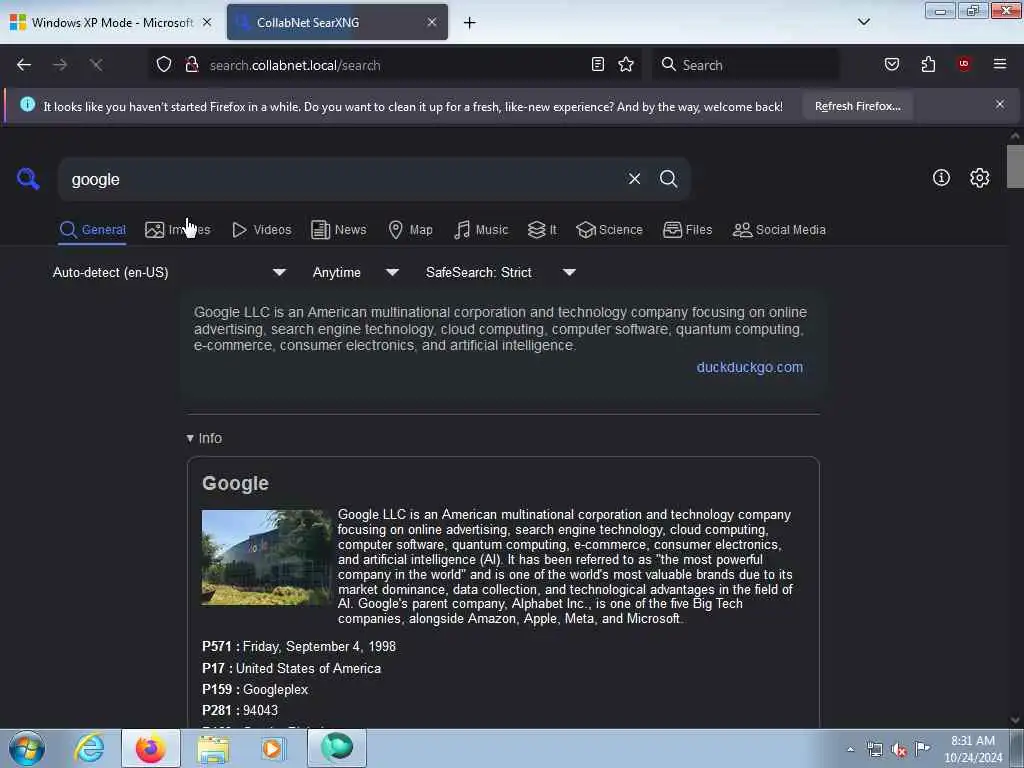Open the extensions puzzle icon
The height and width of the screenshot is (768, 1024).
tap(928, 64)
